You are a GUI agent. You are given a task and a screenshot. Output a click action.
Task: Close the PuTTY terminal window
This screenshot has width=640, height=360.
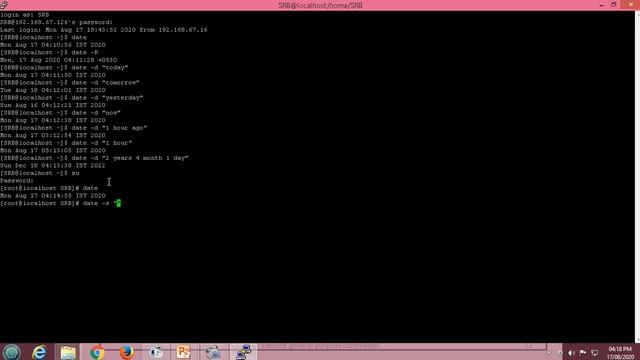click(x=630, y=4)
